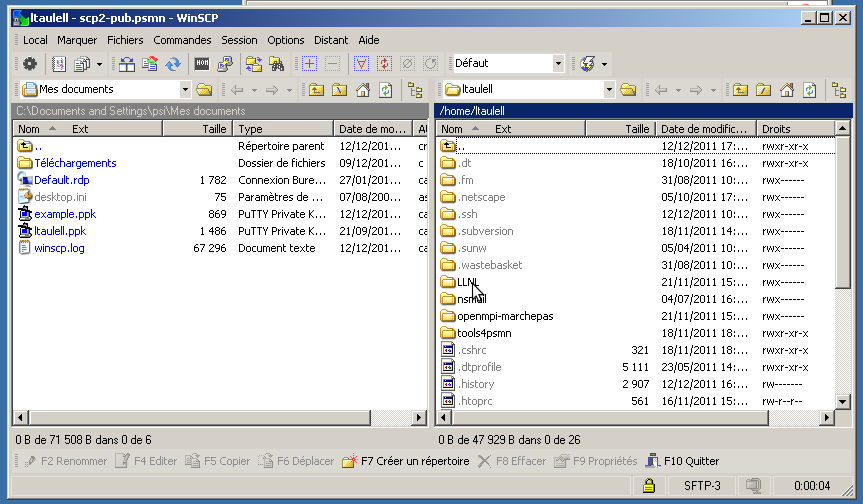Go to remote parent directory icon
The image size is (863, 504).
click(740, 90)
